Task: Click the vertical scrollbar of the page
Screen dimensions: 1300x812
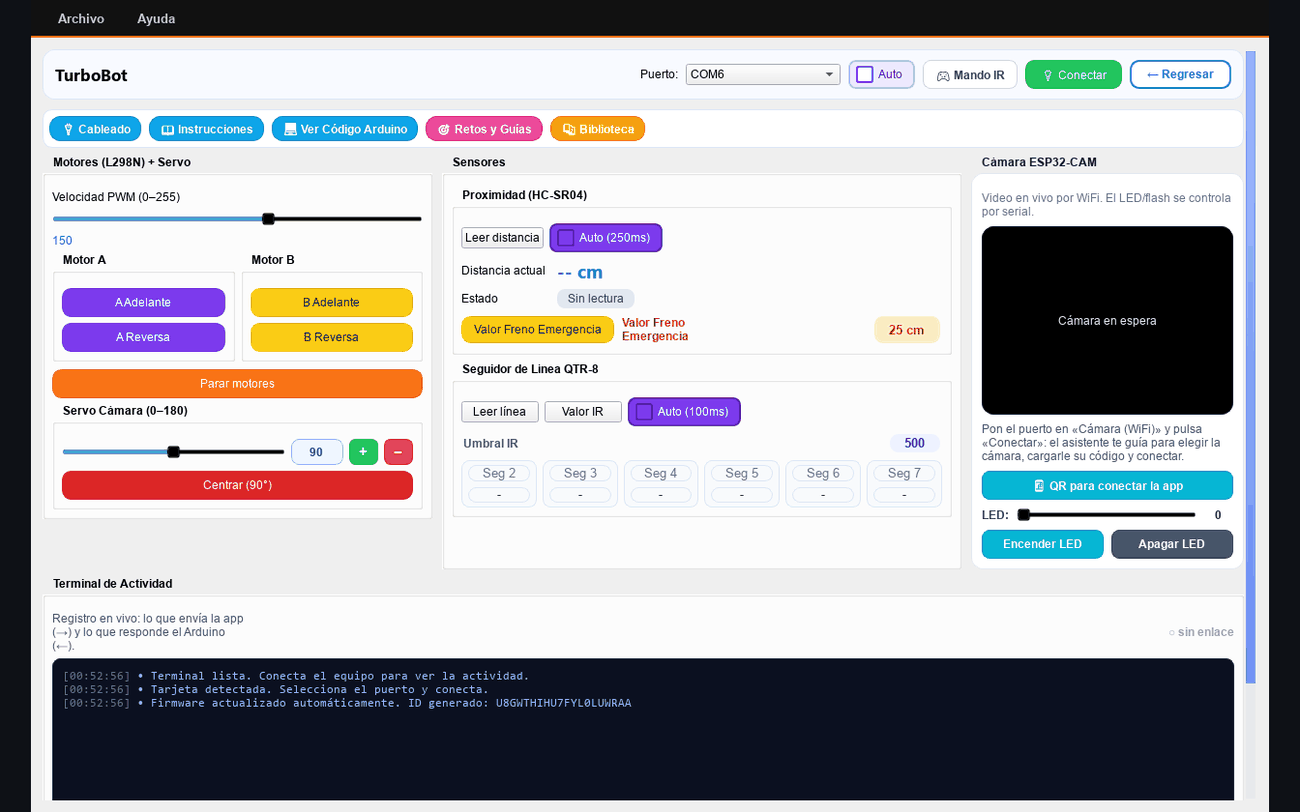Action: coord(1250,368)
